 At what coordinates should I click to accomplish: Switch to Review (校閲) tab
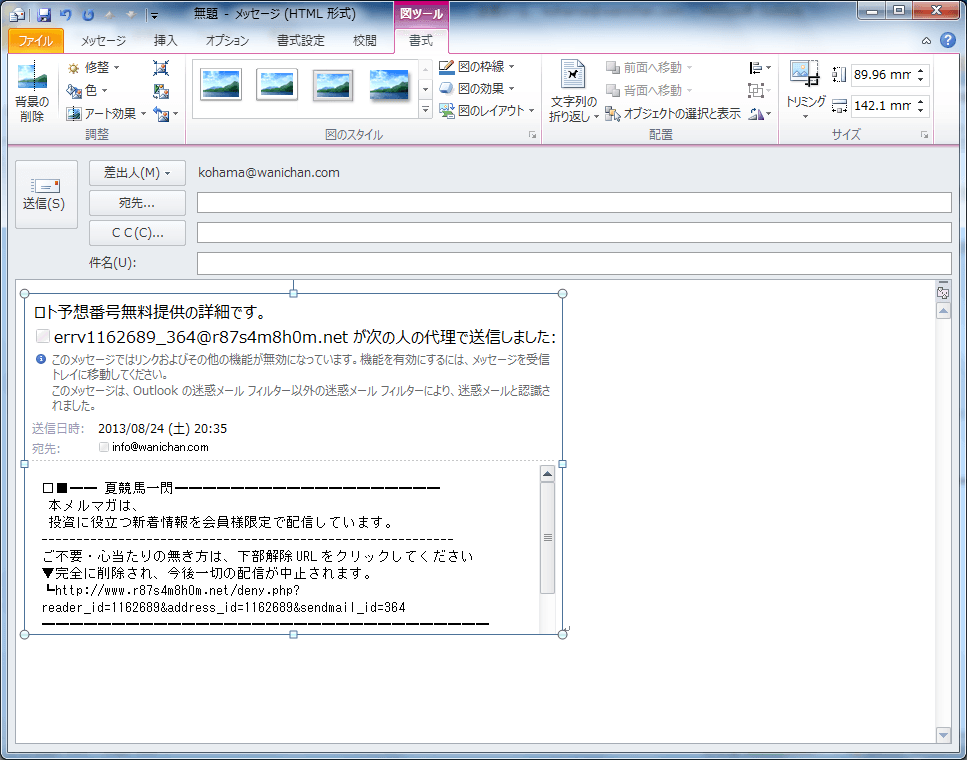coord(364,41)
